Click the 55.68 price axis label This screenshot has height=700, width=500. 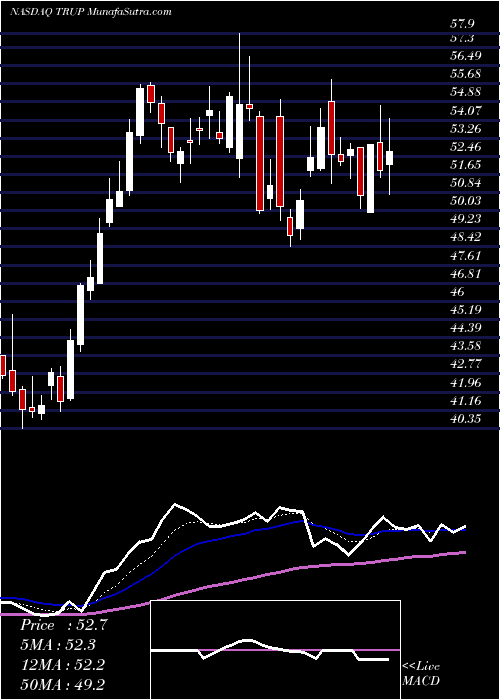pyautogui.click(x=466, y=74)
